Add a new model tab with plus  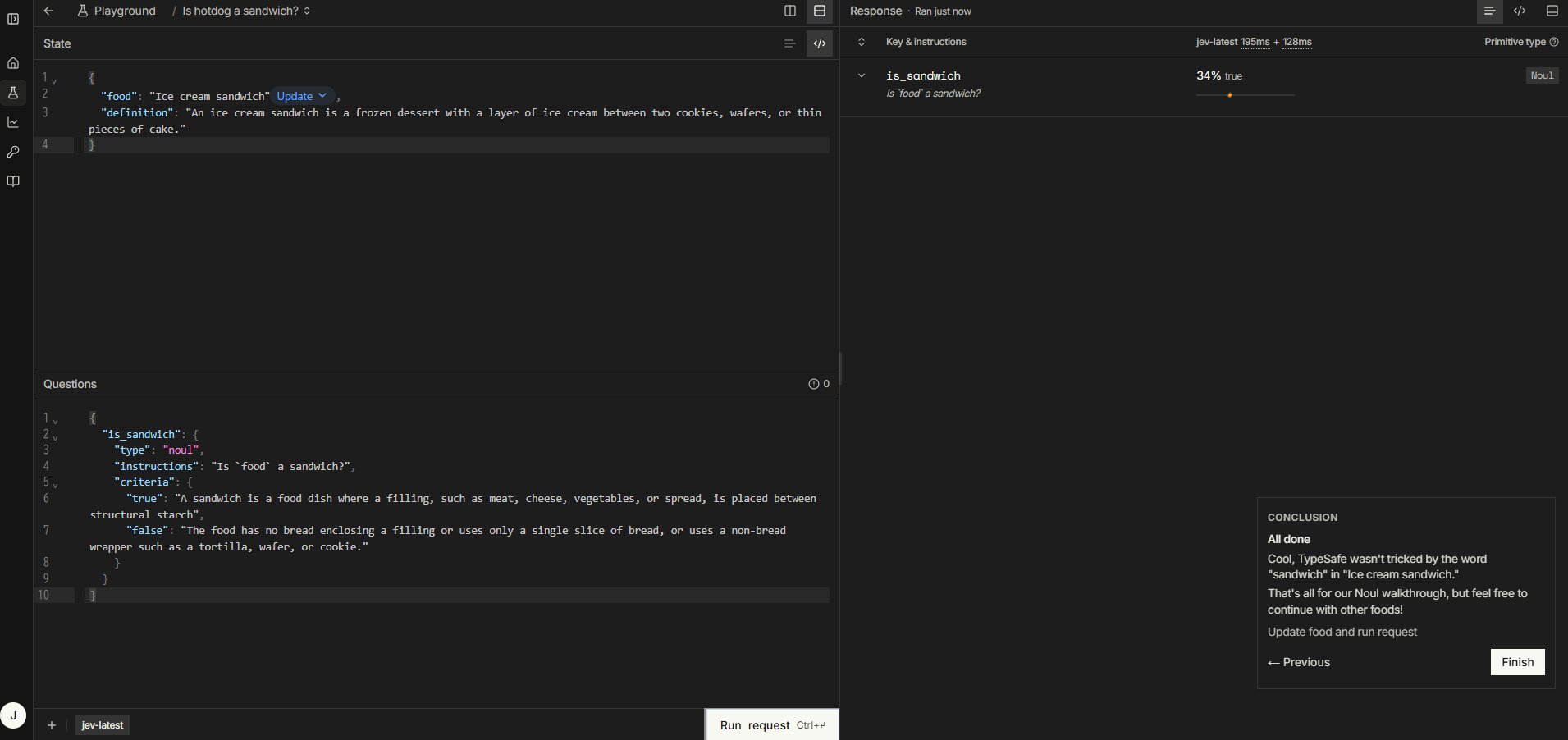[x=52, y=725]
